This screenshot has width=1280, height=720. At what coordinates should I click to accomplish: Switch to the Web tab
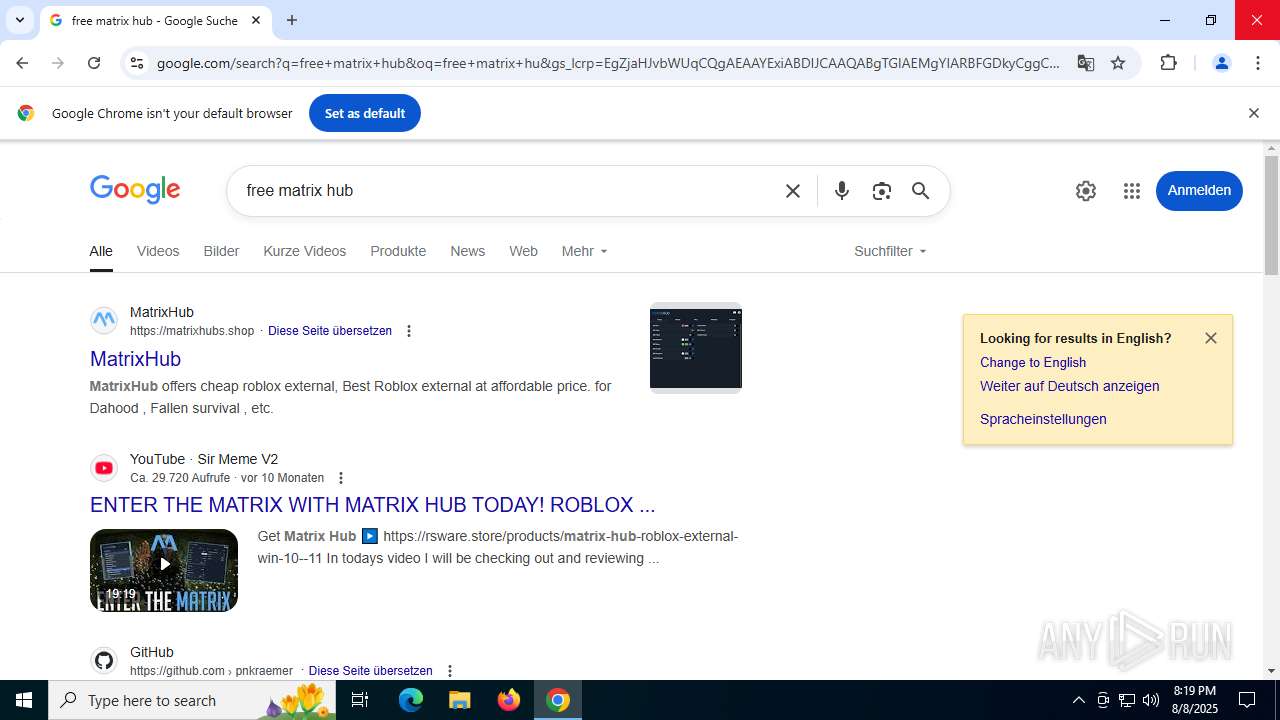[x=523, y=251]
